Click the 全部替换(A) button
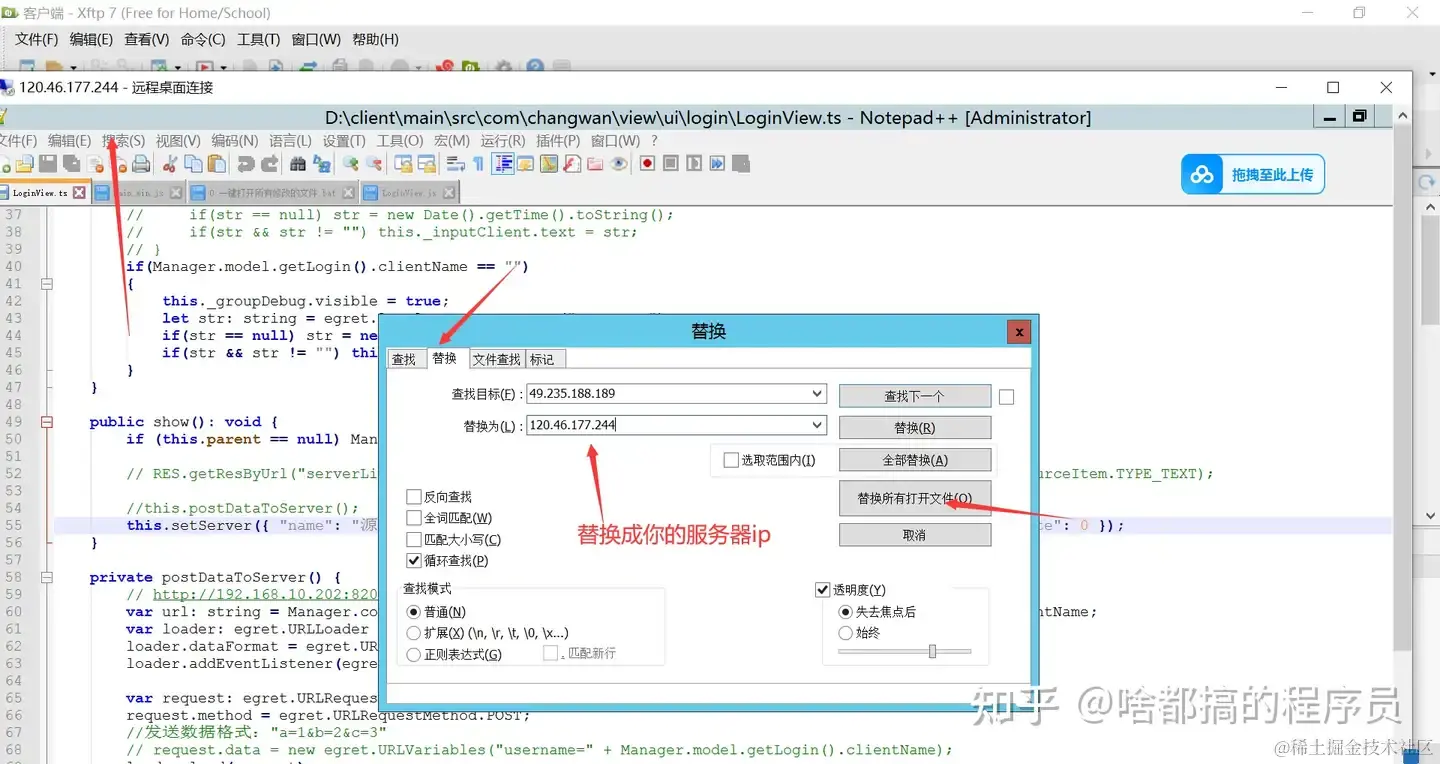 915,460
